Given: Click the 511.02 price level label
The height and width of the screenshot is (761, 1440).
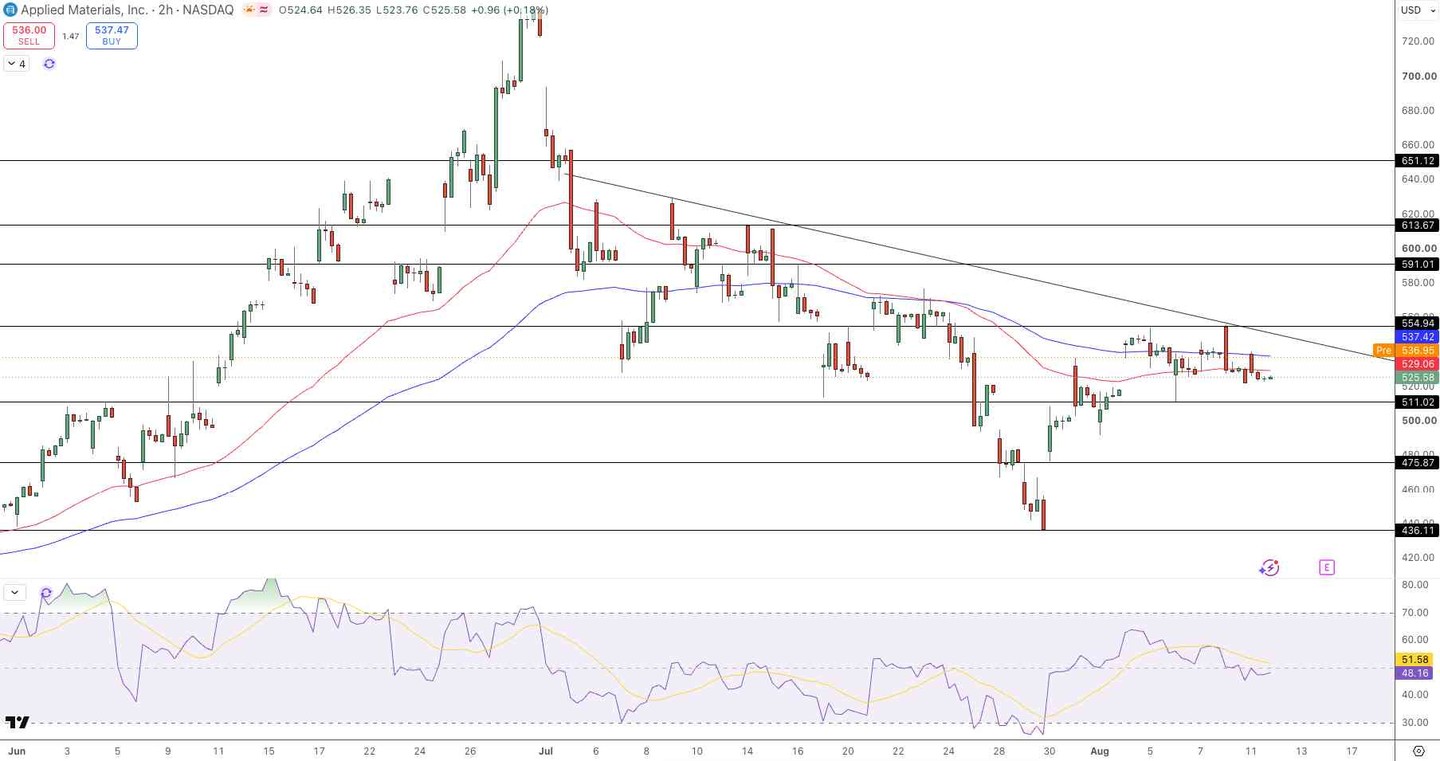Looking at the screenshot, I should [1418, 403].
